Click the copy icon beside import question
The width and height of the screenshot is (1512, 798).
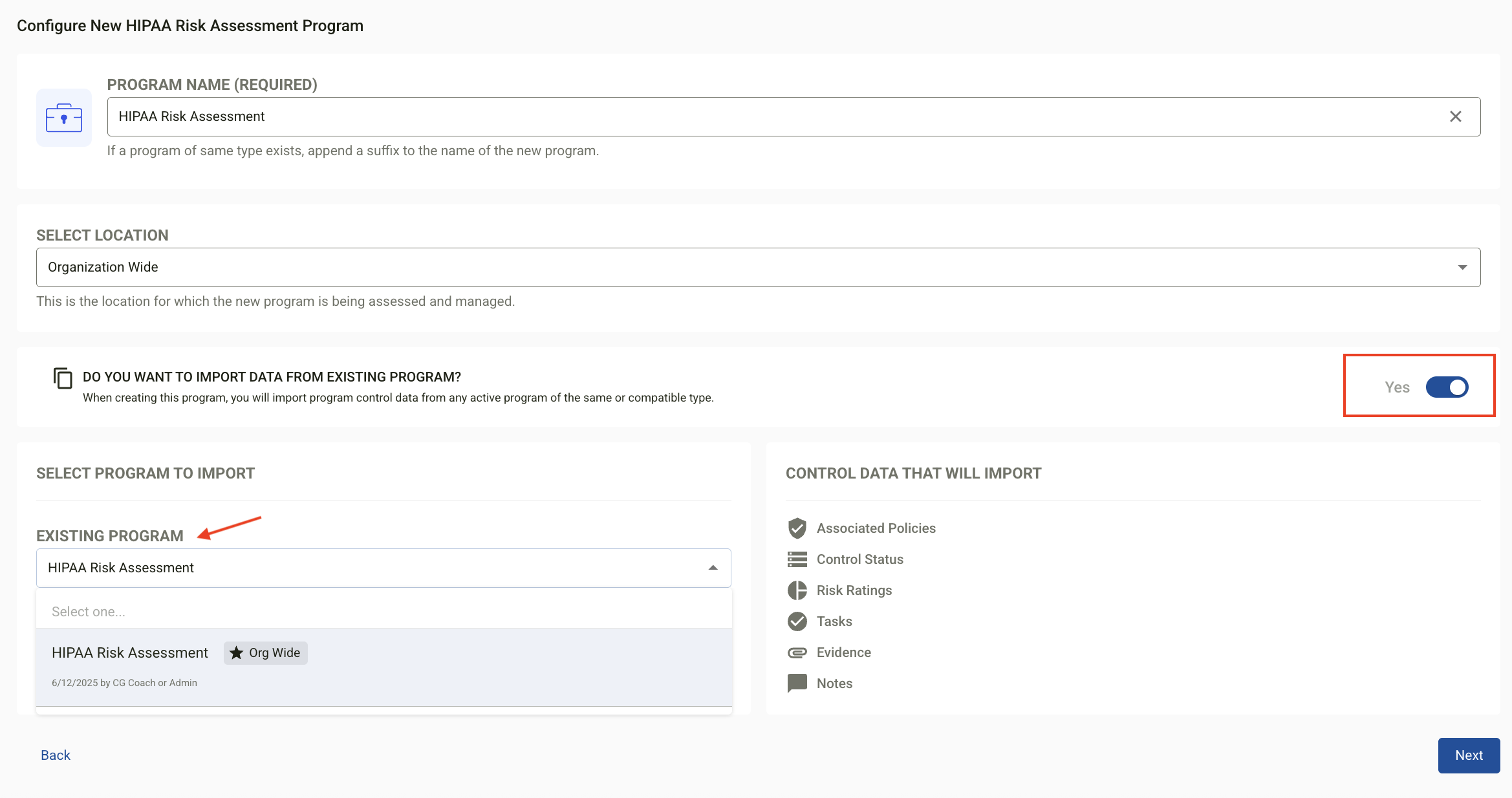63,378
